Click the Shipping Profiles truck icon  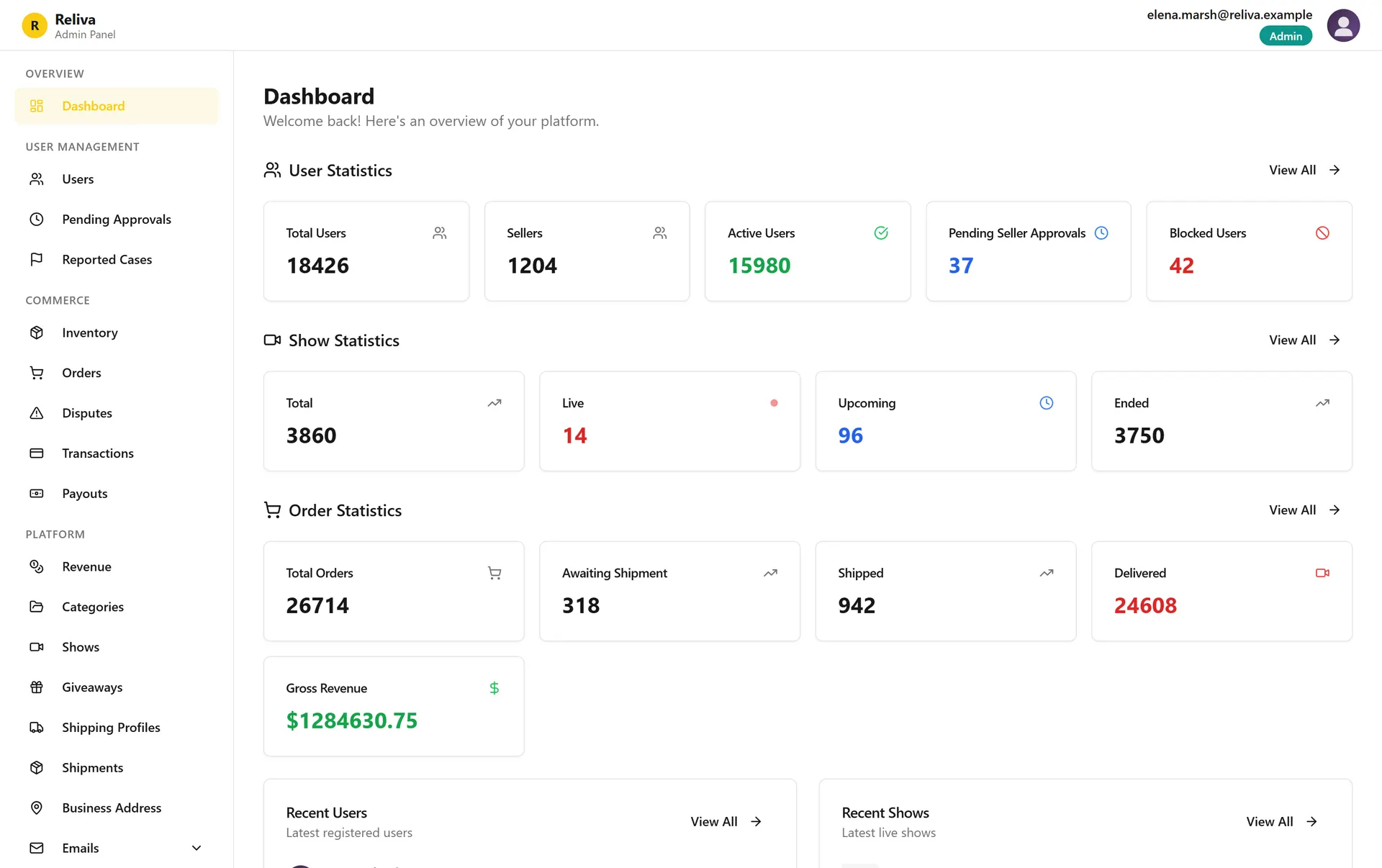coord(37,728)
